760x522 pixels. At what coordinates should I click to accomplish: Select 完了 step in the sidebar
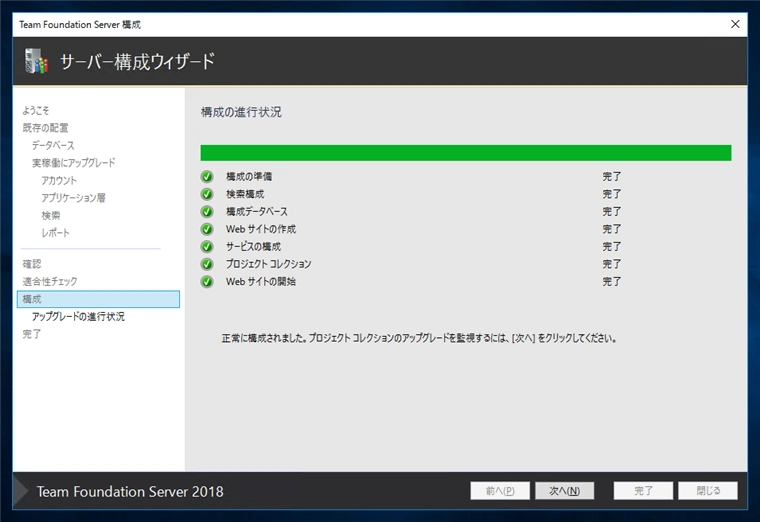32,334
